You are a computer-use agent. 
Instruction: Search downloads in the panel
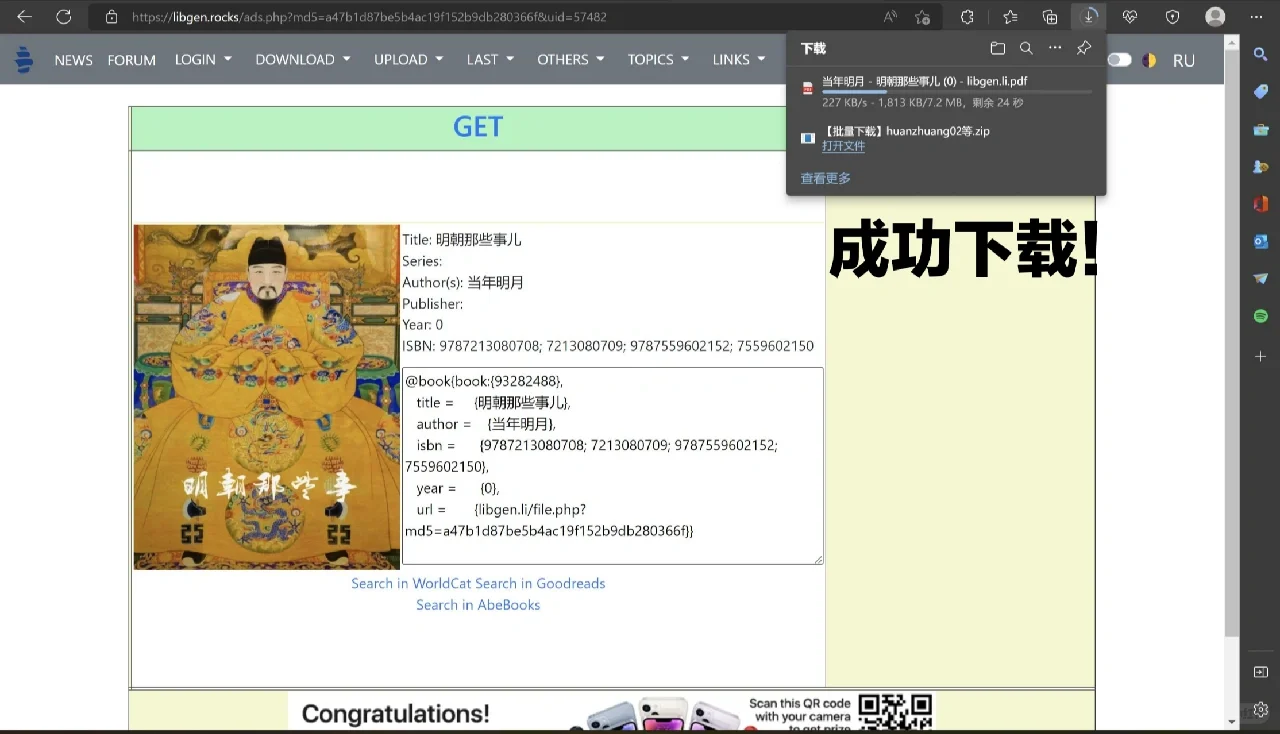point(1026,48)
